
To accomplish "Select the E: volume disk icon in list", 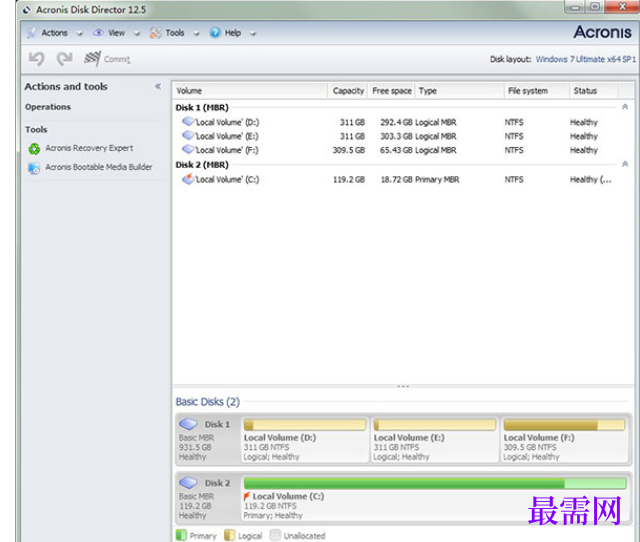I will [188, 135].
